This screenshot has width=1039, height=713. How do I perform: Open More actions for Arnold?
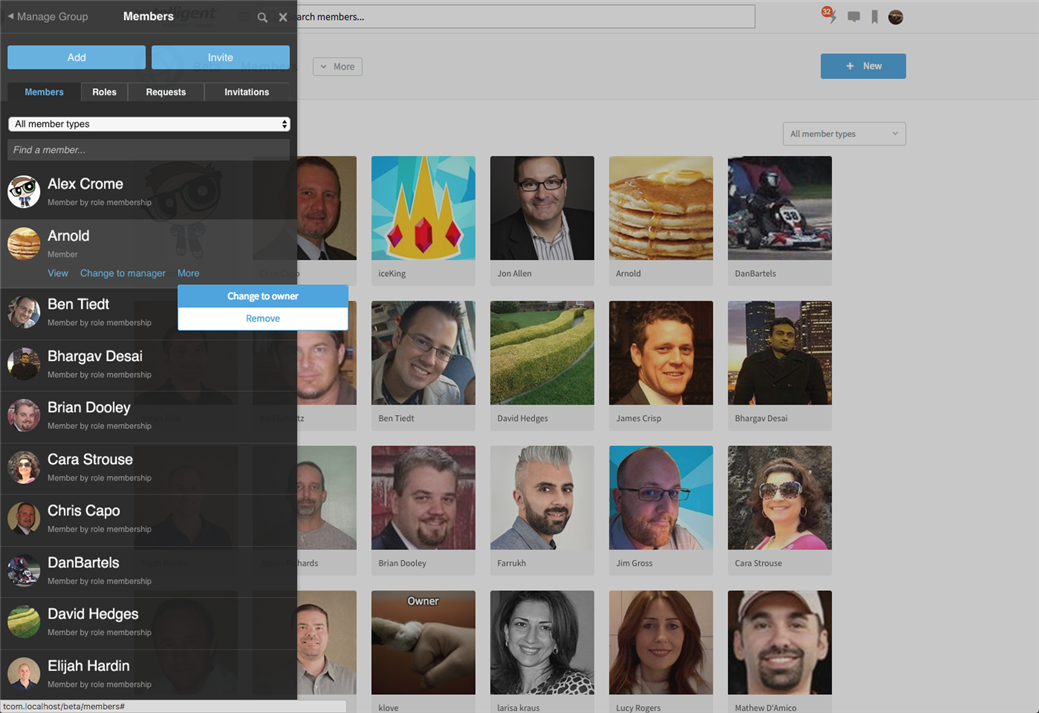click(x=188, y=273)
